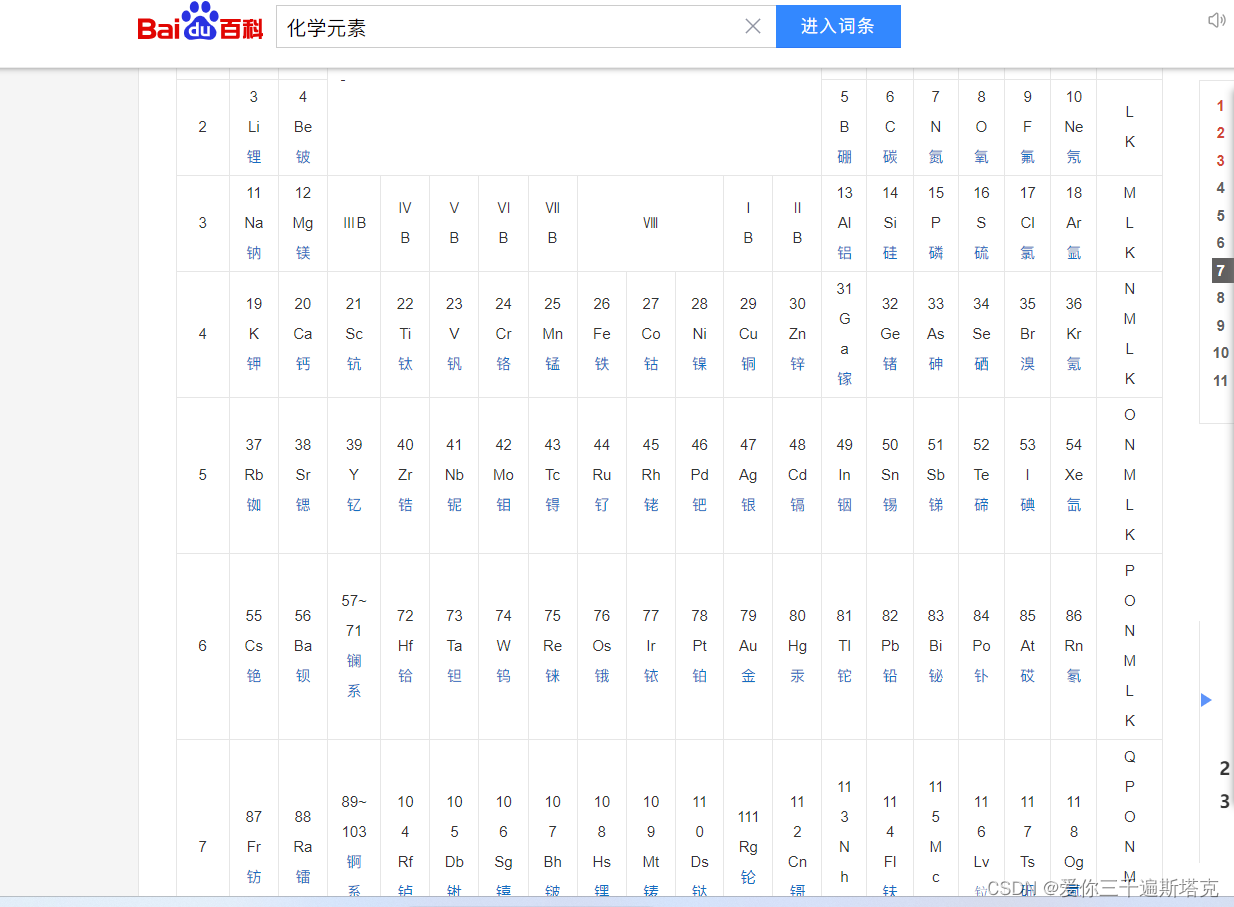Clear the search box using the X icon
Viewport: 1234px width, 907px height.
pyautogui.click(x=753, y=26)
